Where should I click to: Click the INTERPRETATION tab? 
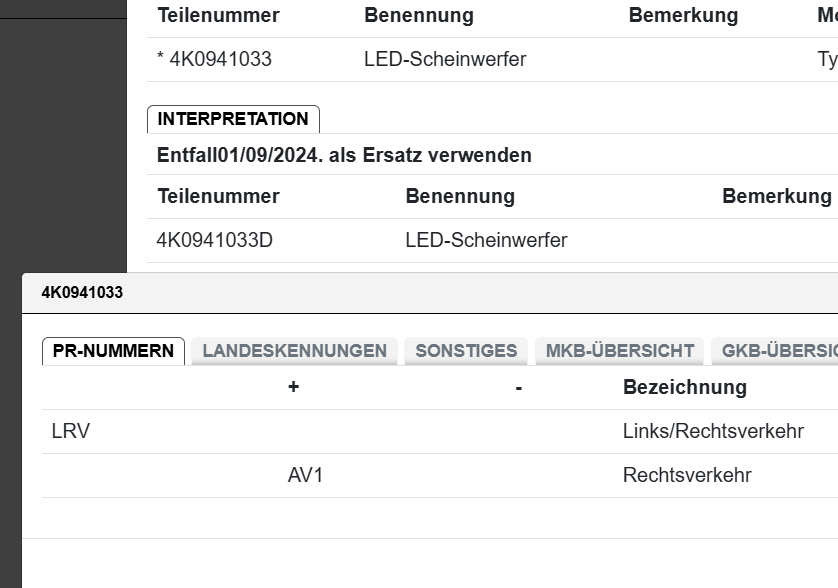[233, 119]
